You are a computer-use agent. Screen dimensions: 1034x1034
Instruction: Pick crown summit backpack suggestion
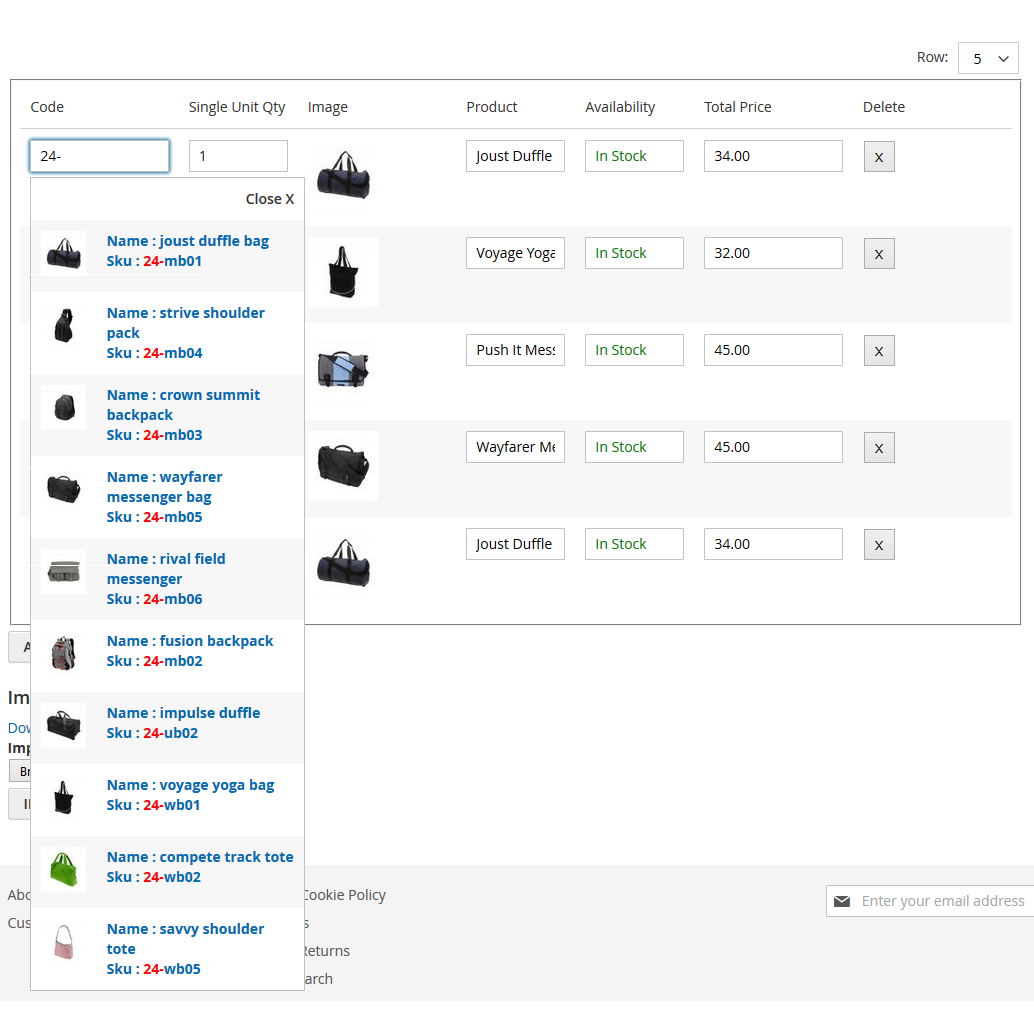pos(183,404)
